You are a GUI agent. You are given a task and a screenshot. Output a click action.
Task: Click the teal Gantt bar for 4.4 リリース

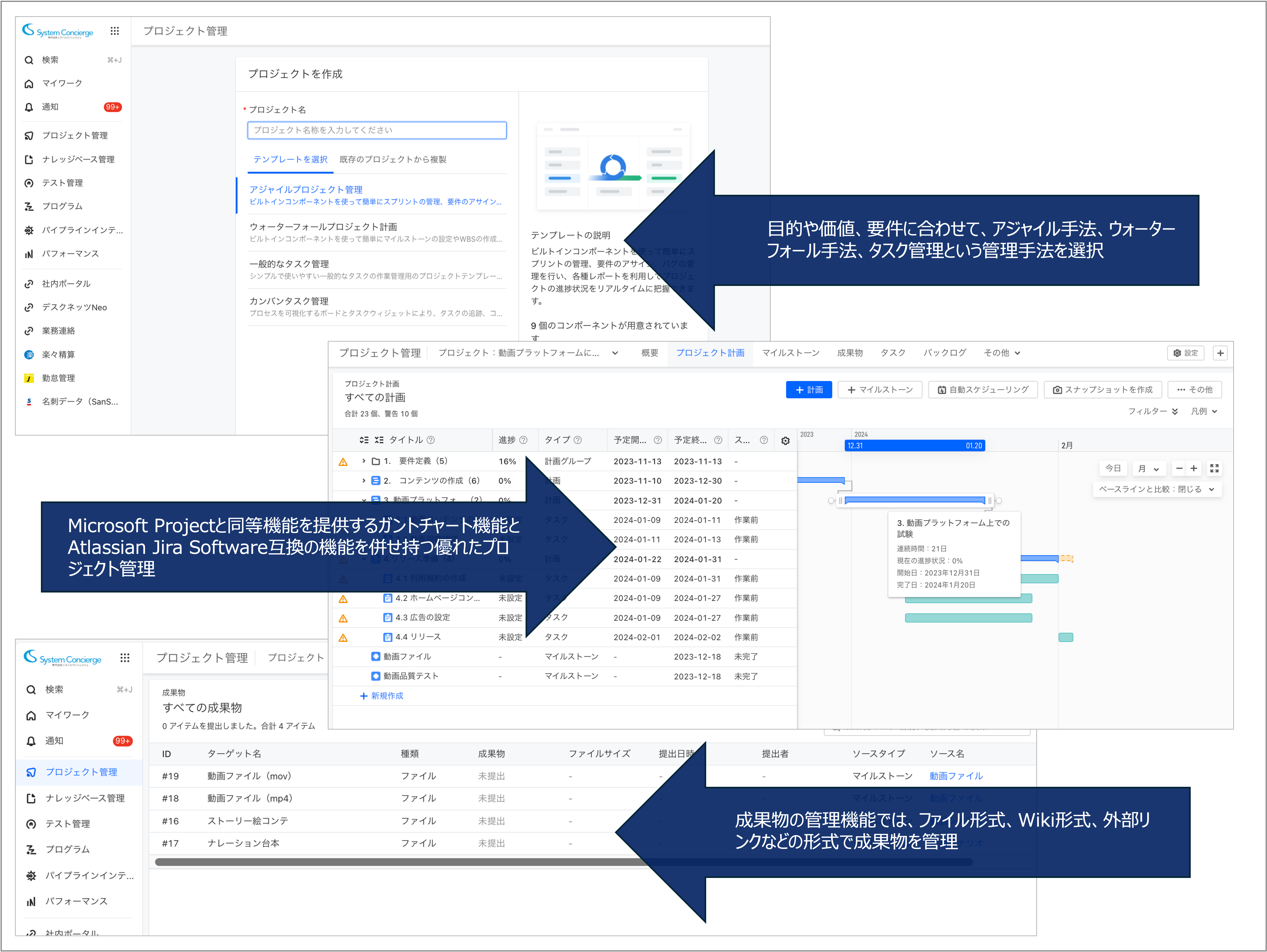coord(1065,638)
